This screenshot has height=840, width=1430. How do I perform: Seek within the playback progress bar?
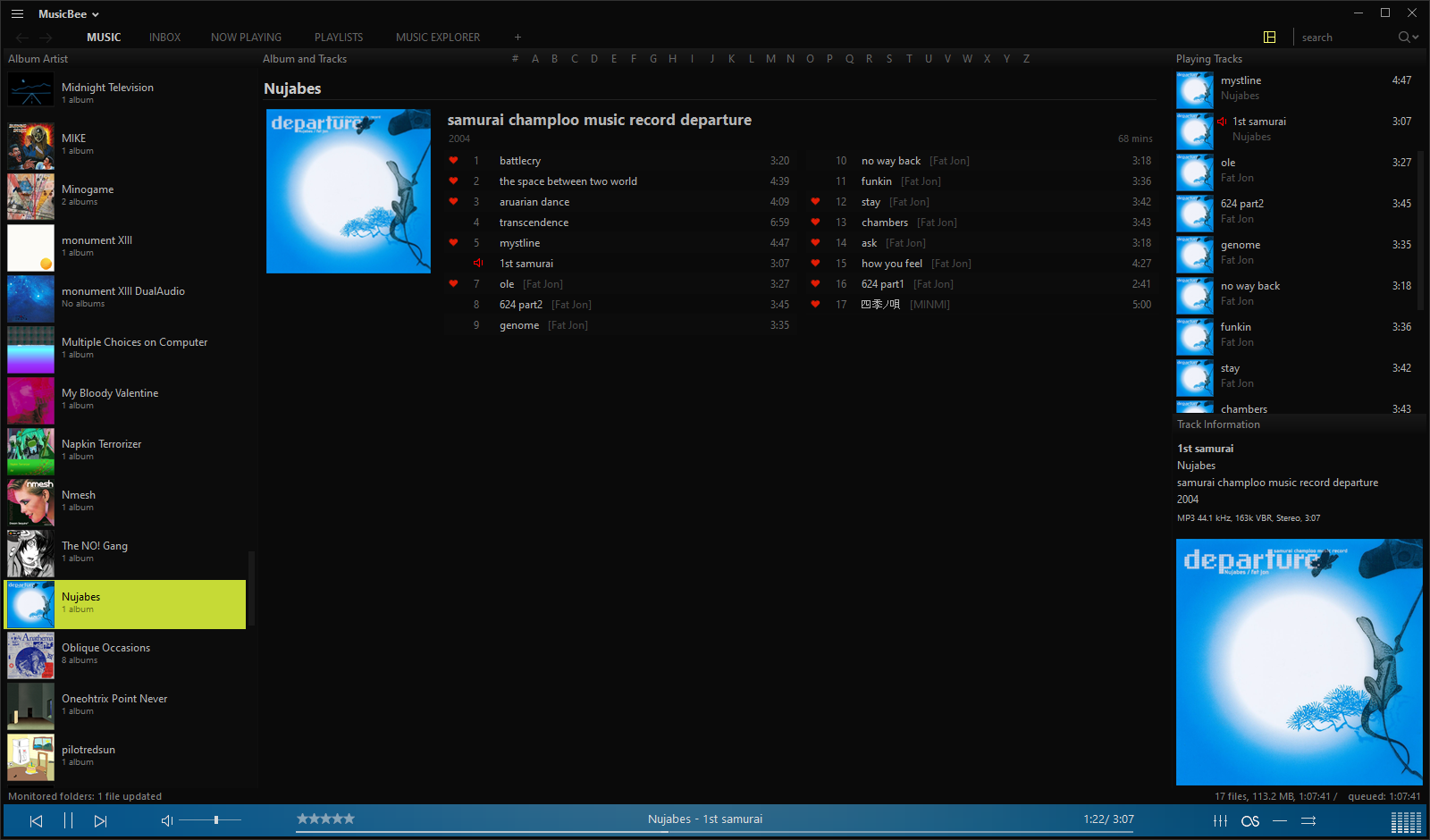pyautogui.click(x=715, y=832)
